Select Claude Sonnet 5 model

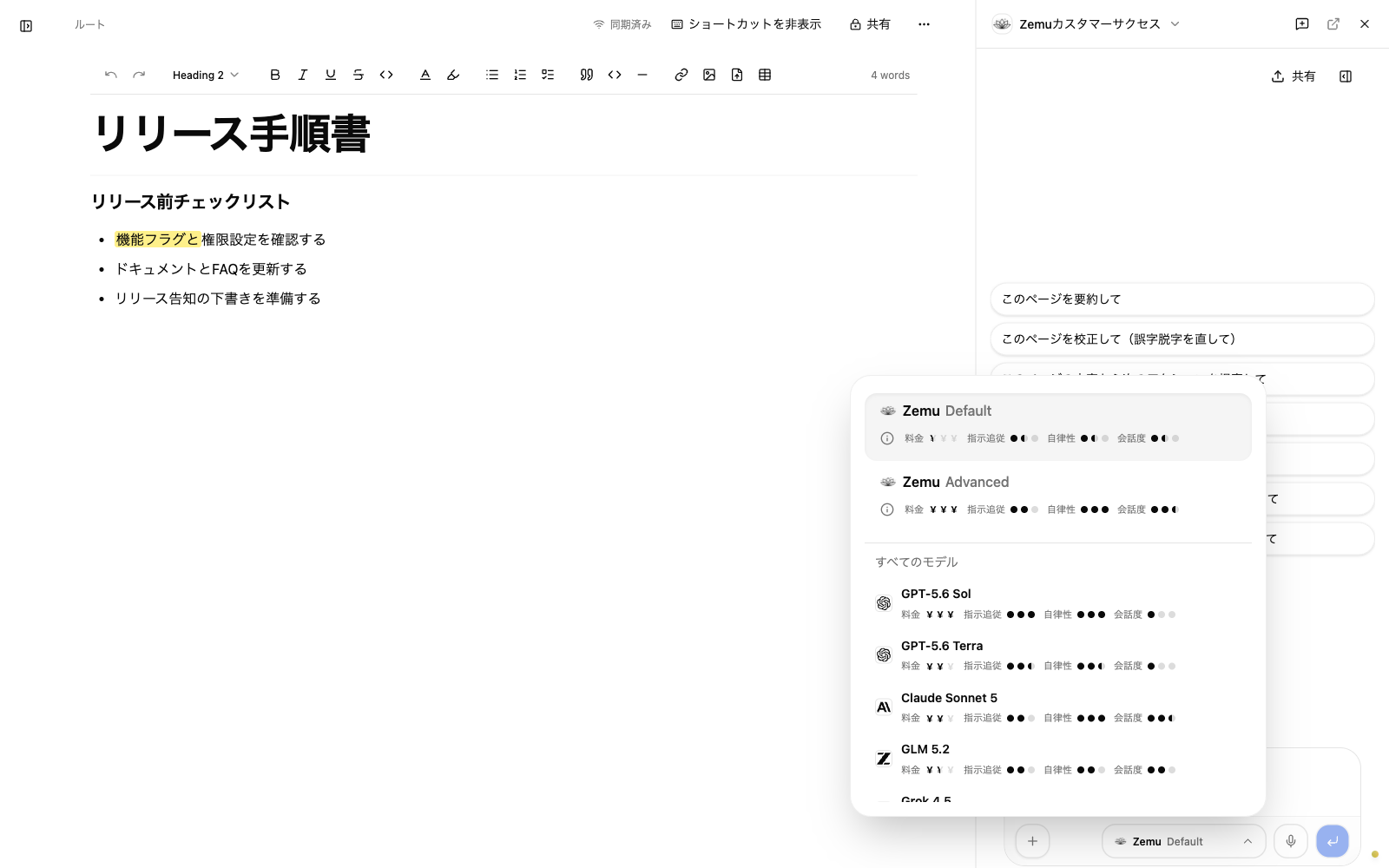1058,707
